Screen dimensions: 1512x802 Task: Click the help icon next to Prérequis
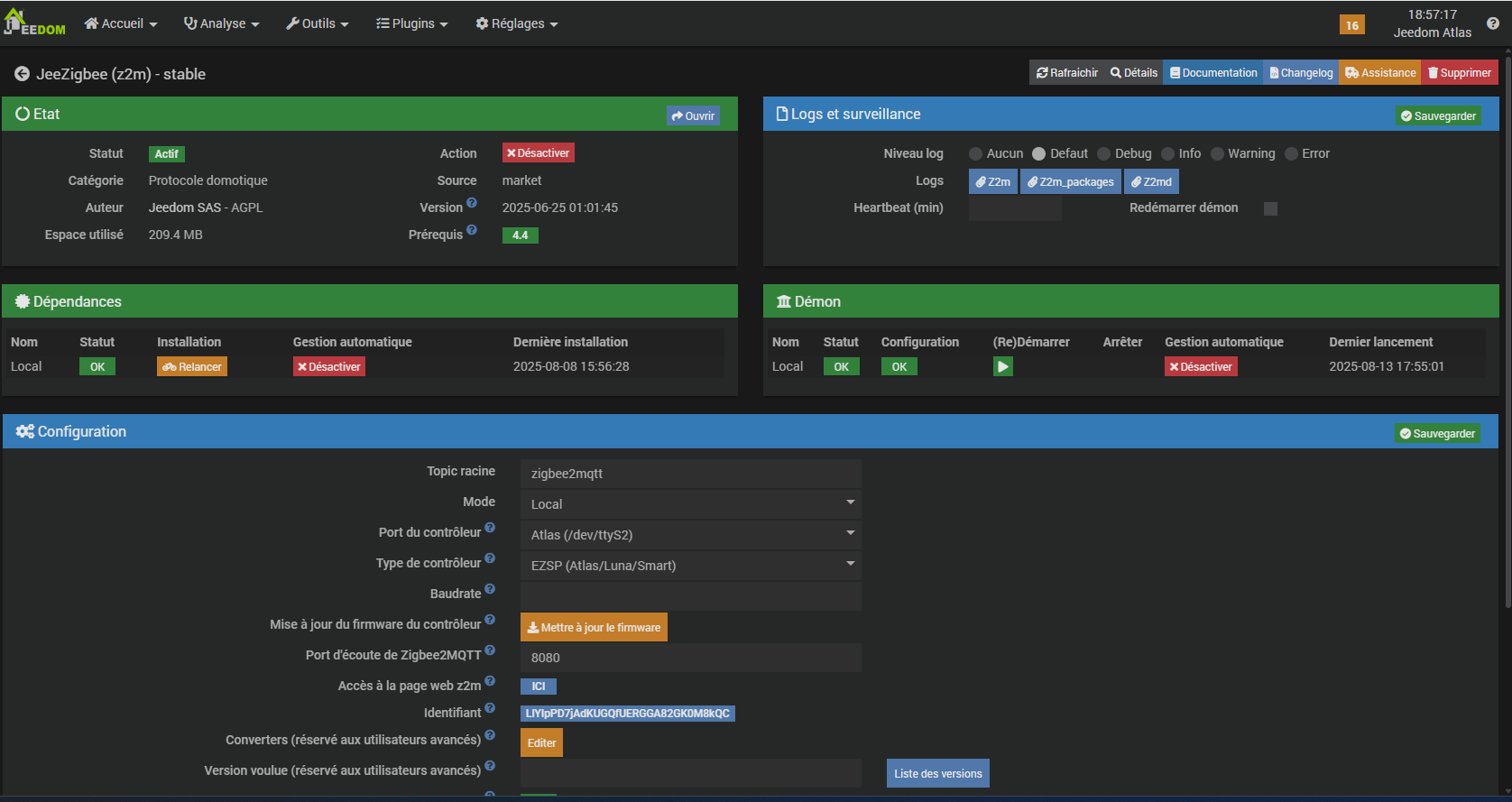[x=472, y=230]
